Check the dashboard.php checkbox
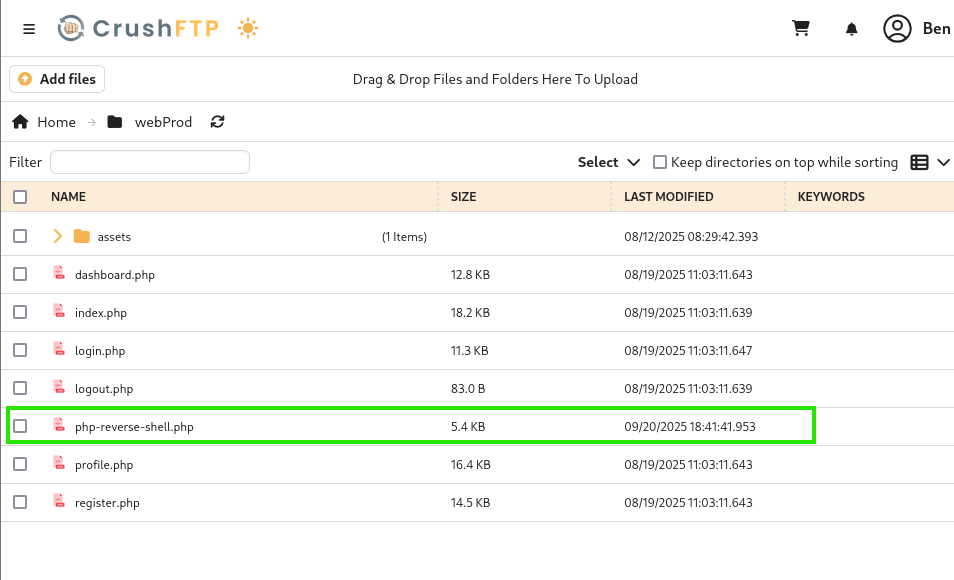Image resolution: width=954 pixels, height=580 pixels. click(20, 274)
